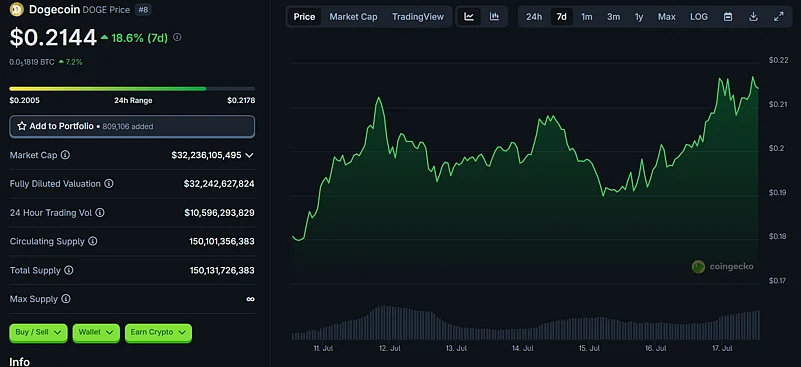Toggle LOG scale on the chart
The width and height of the screenshot is (801, 367).
(x=699, y=17)
